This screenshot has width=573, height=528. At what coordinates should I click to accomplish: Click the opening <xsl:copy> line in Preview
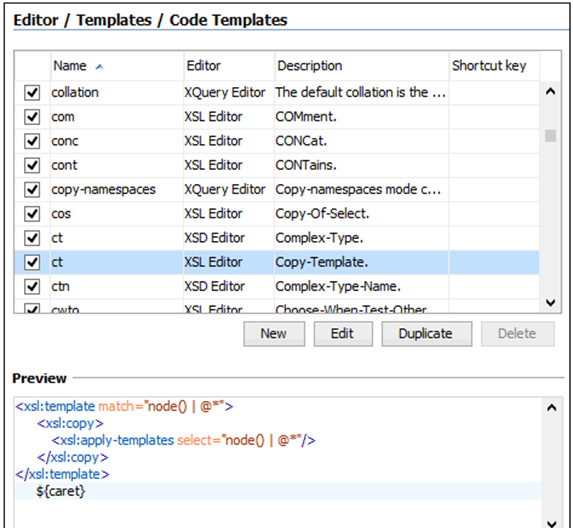pyautogui.click(x=70, y=423)
